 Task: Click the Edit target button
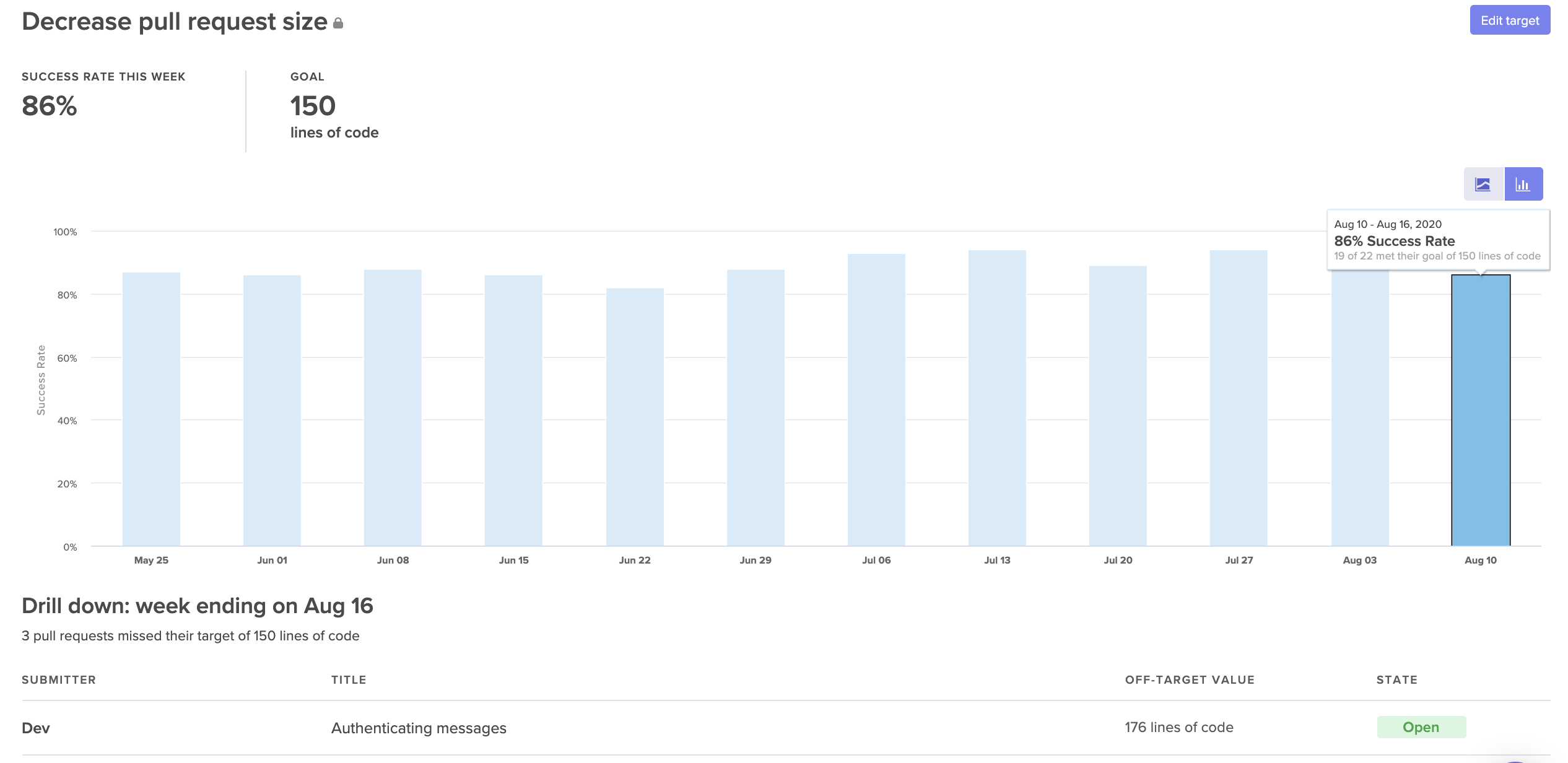click(x=1509, y=20)
